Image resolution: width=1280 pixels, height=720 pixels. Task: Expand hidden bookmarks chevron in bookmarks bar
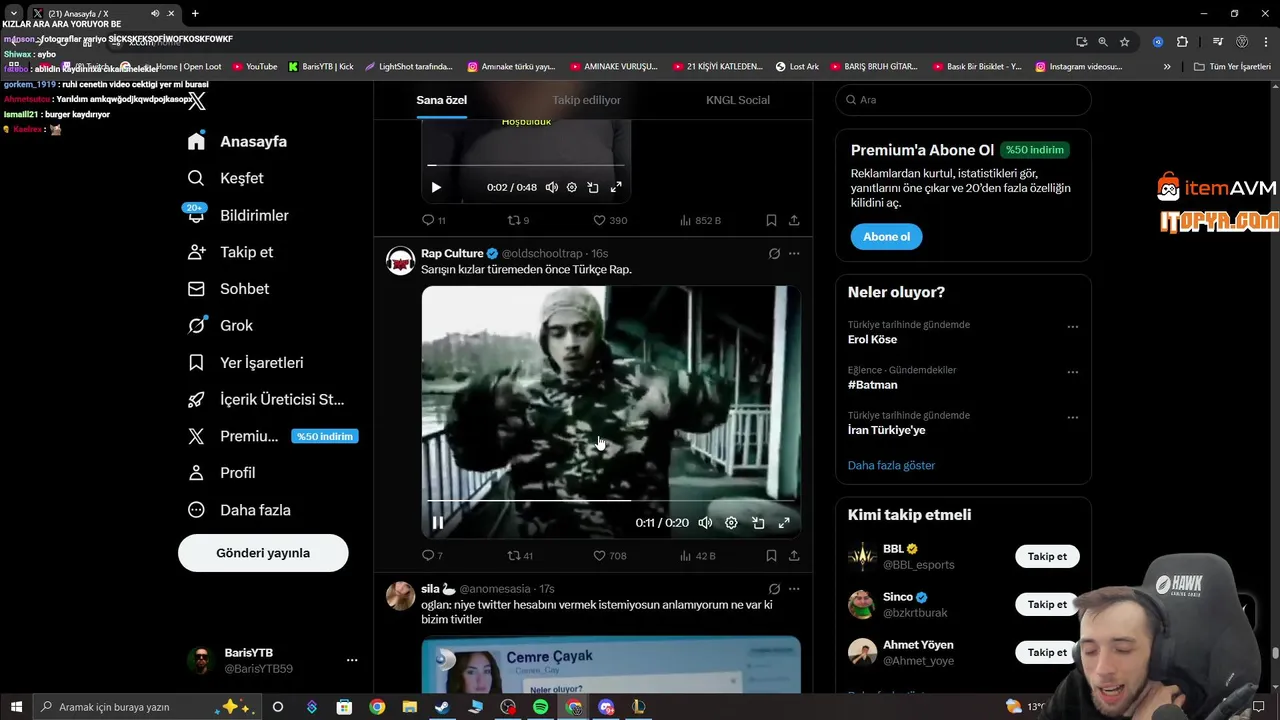click(1167, 67)
